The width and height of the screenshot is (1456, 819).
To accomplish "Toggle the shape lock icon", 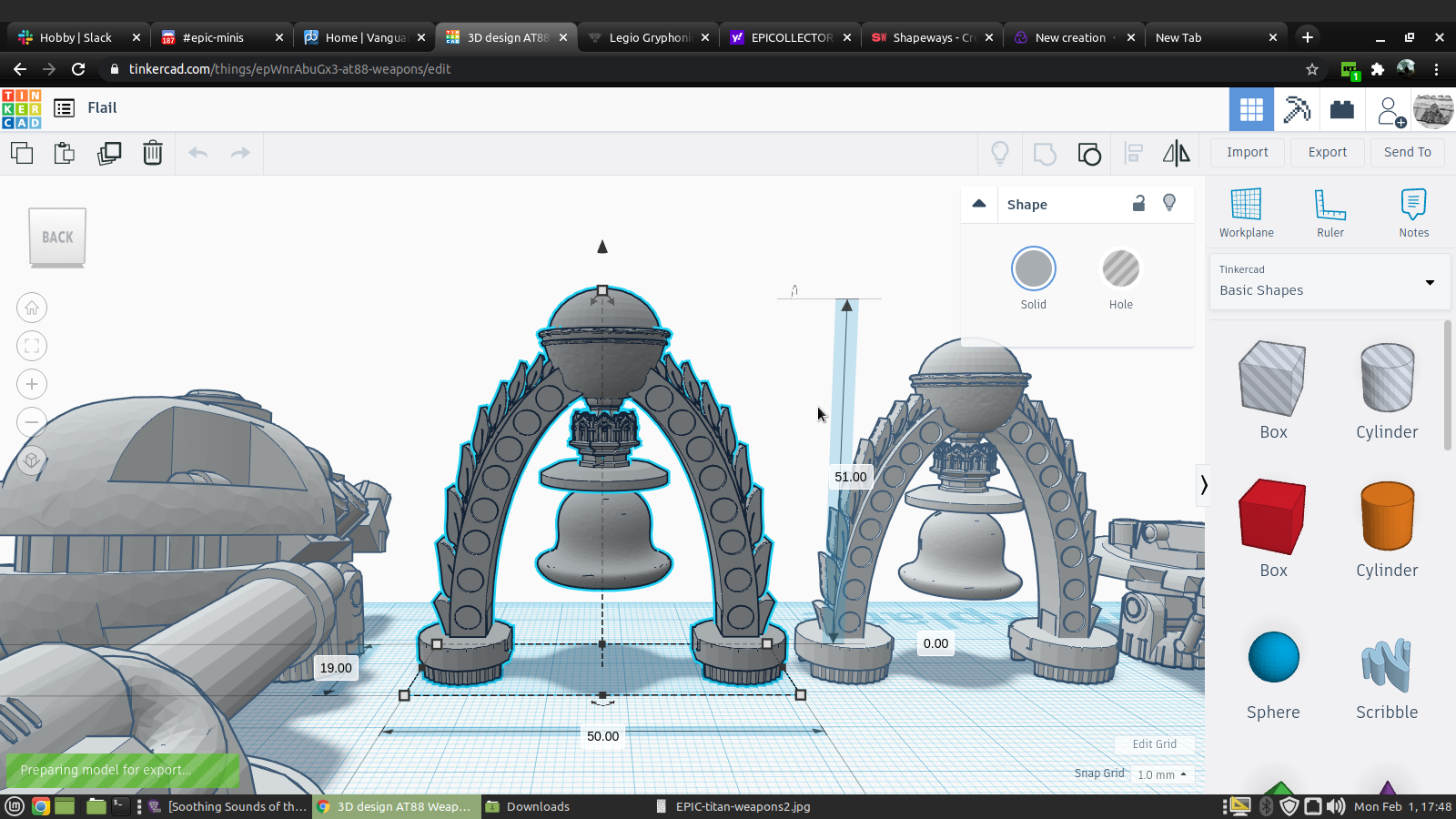I will coord(1138,204).
